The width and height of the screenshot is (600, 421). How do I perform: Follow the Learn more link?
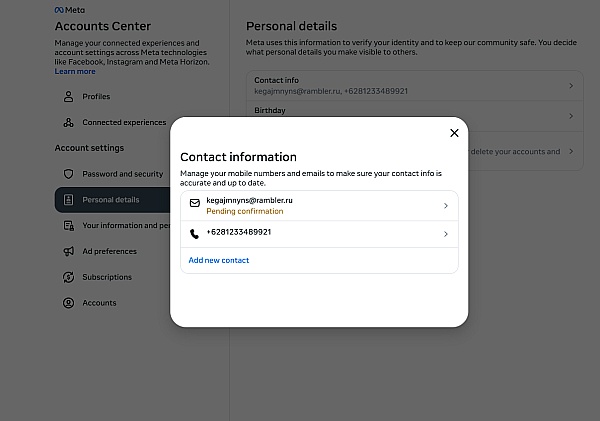click(x=75, y=72)
